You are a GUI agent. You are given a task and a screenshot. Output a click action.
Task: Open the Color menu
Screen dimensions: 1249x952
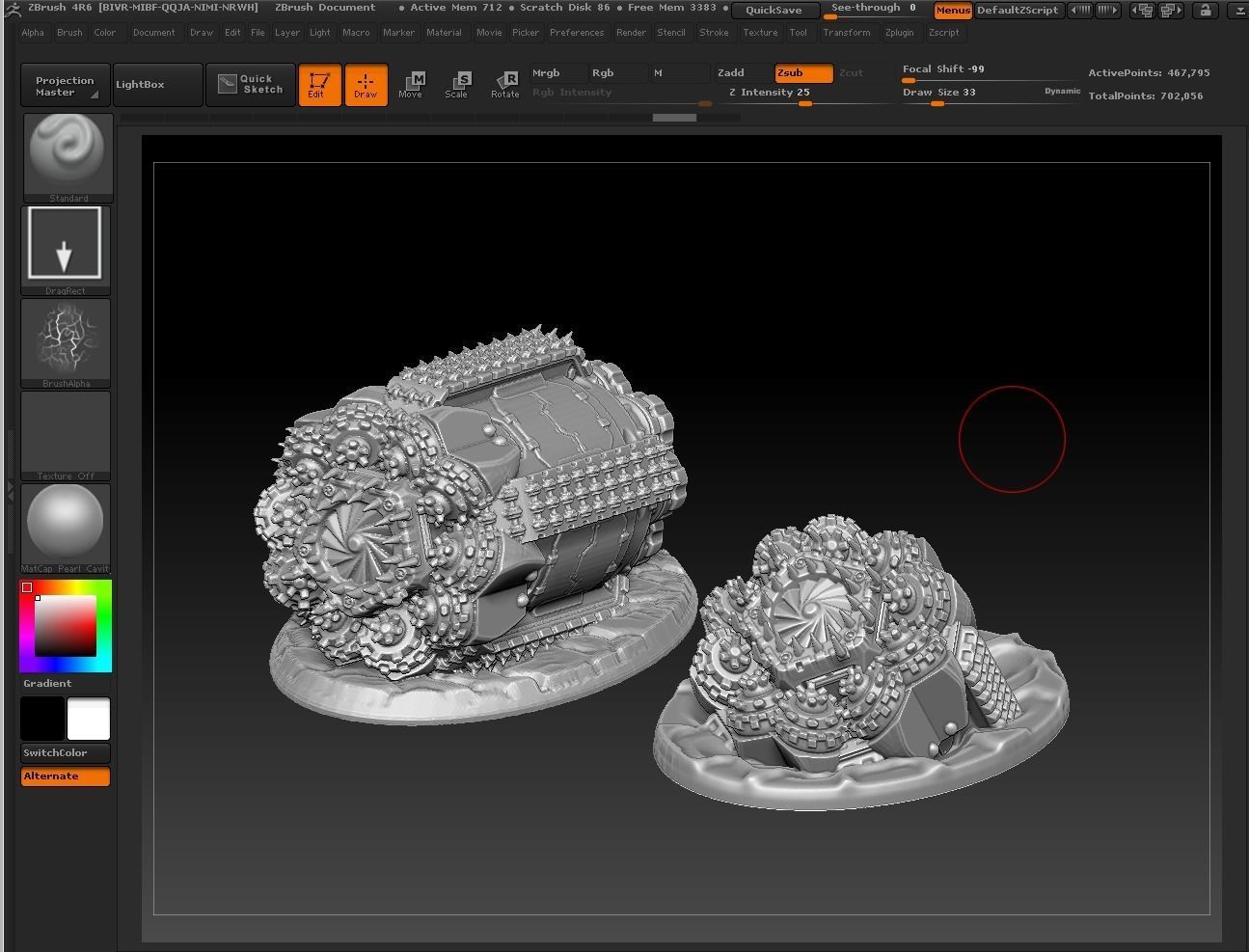click(105, 33)
